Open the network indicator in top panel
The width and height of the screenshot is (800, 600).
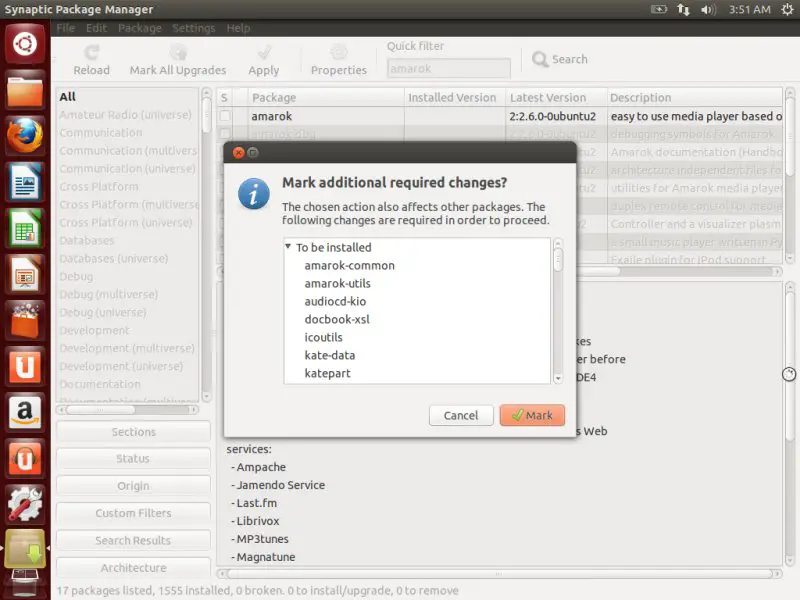click(x=683, y=9)
